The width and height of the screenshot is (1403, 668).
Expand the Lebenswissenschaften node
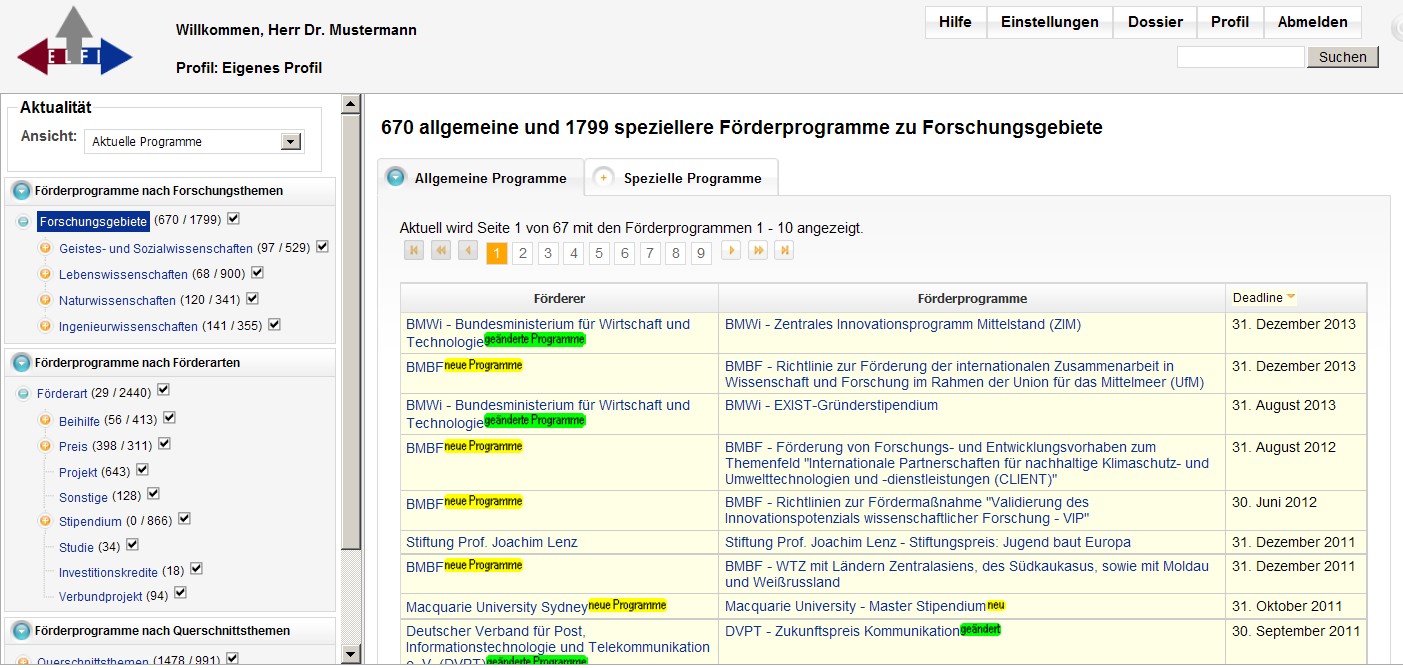point(45,274)
